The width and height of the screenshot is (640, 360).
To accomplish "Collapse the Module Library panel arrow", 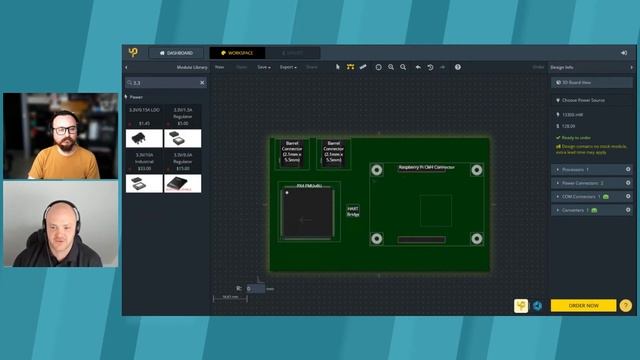I will (x=127, y=67).
